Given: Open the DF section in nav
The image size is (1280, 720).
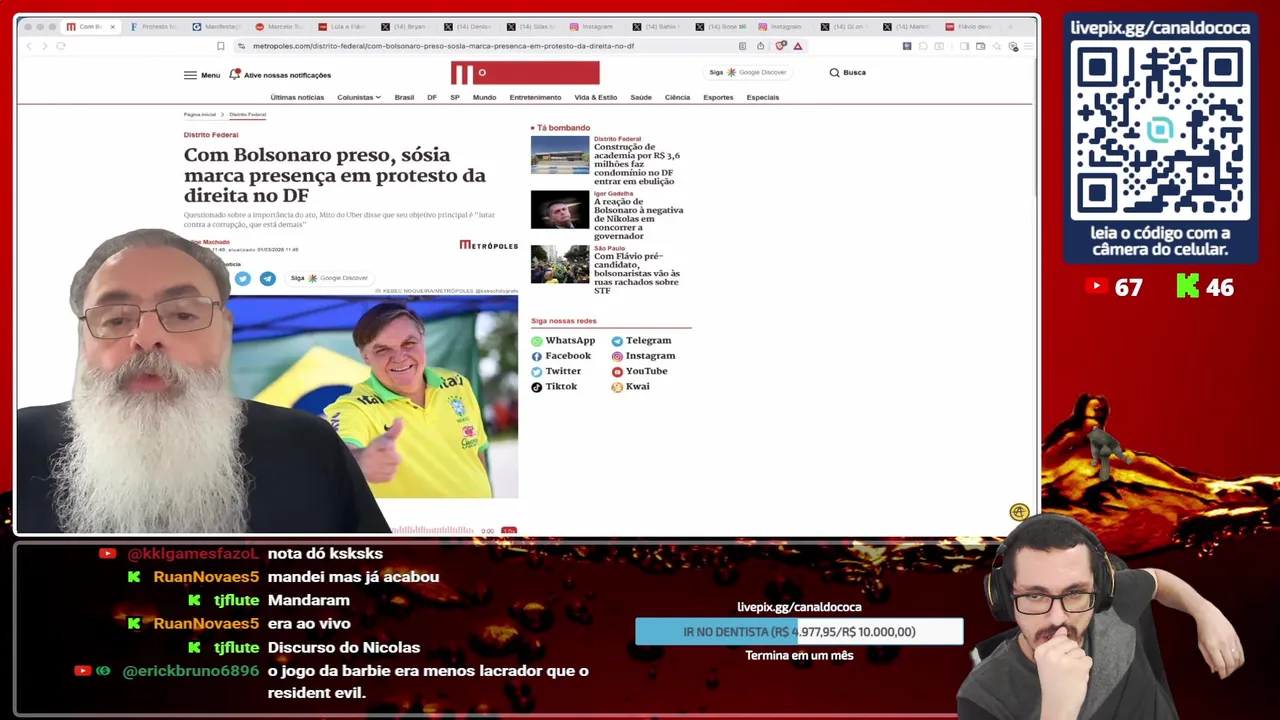Looking at the screenshot, I should point(432,97).
